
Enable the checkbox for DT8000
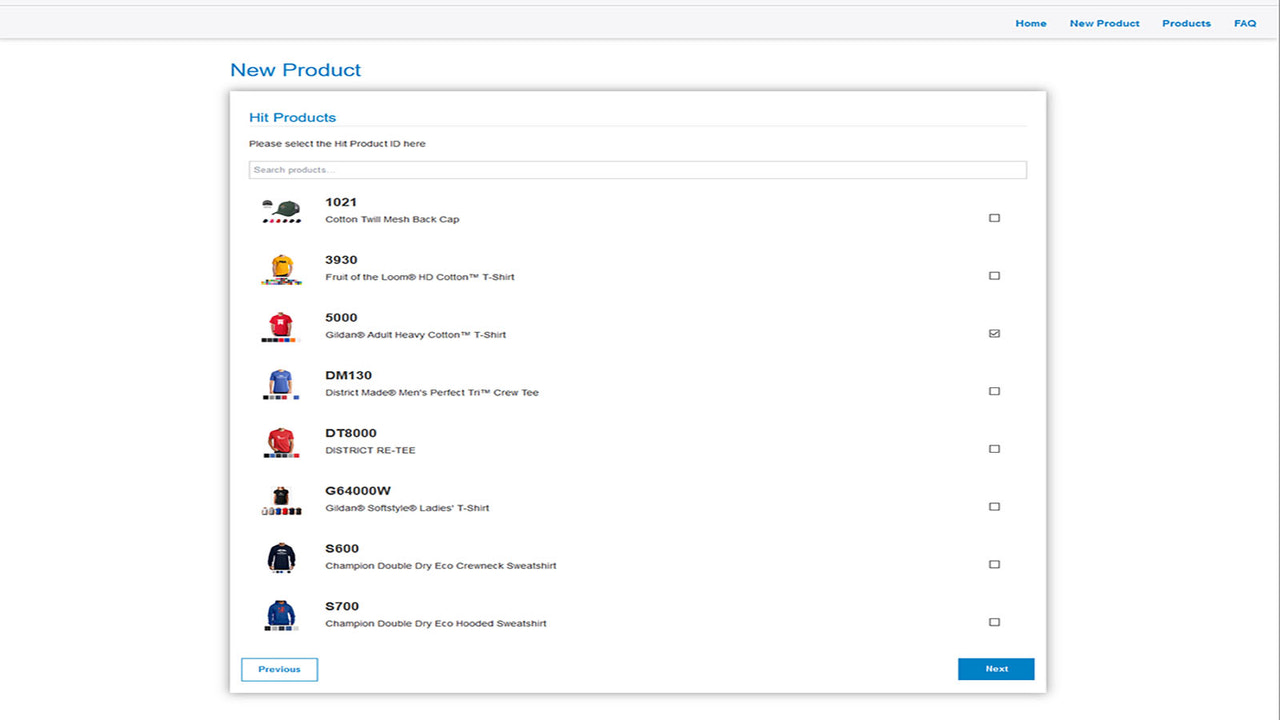tap(994, 448)
